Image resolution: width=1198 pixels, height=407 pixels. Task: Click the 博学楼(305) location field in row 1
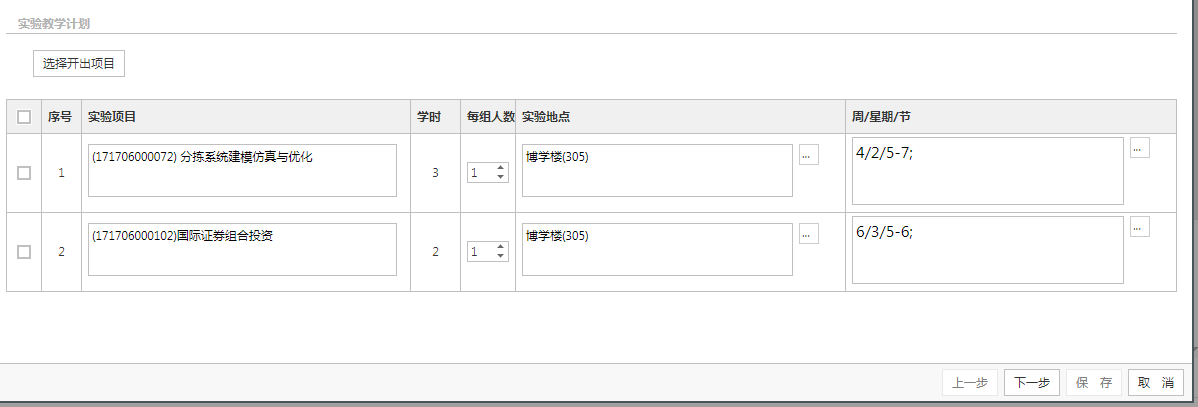656,171
